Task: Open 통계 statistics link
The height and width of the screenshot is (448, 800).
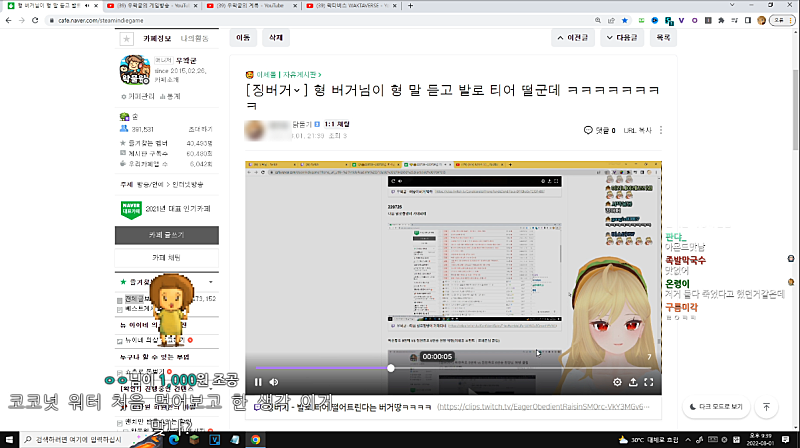Action: [170, 96]
